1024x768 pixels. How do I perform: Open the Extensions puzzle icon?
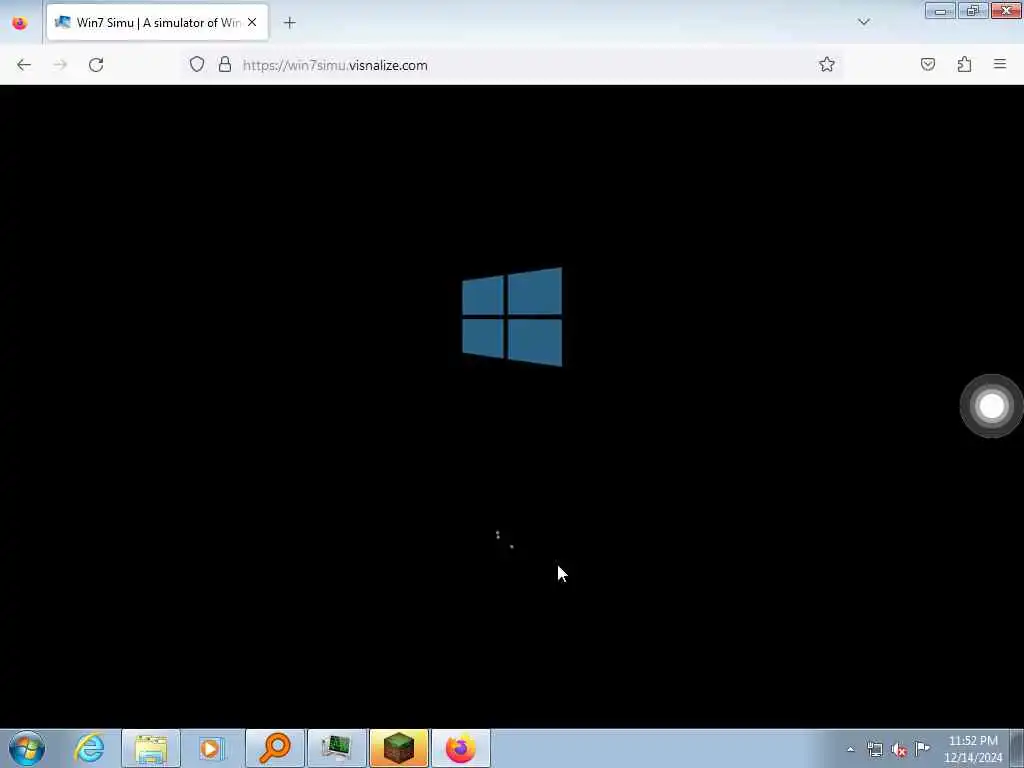click(x=964, y=64)
